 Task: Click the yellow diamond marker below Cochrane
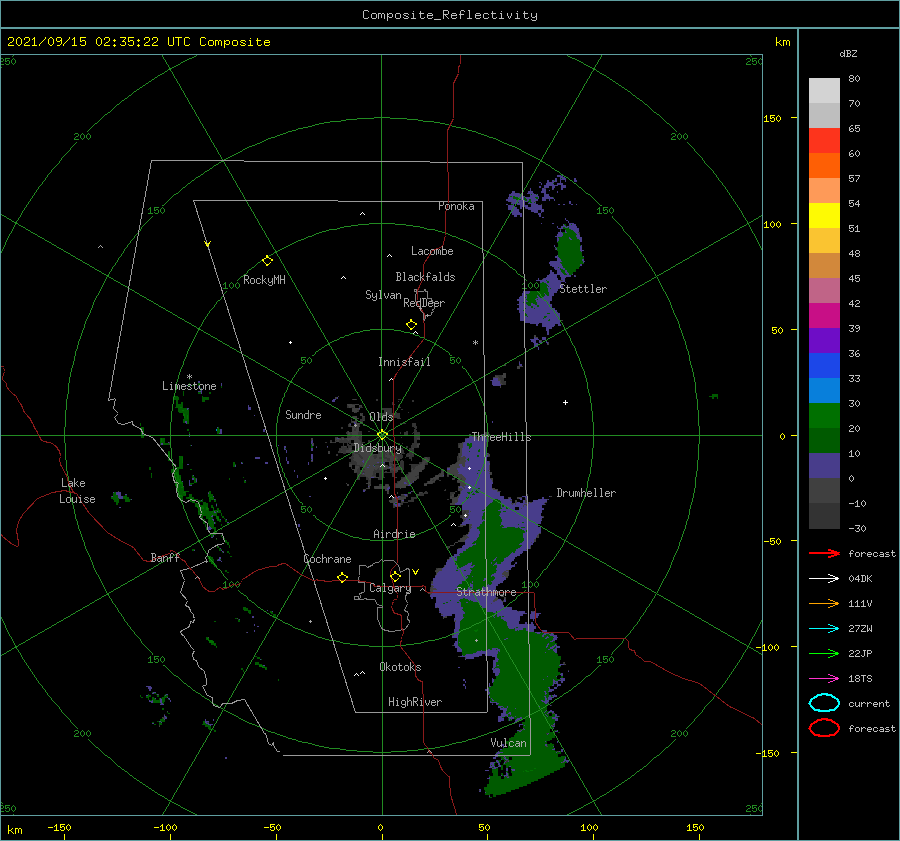tap(343, 578)
